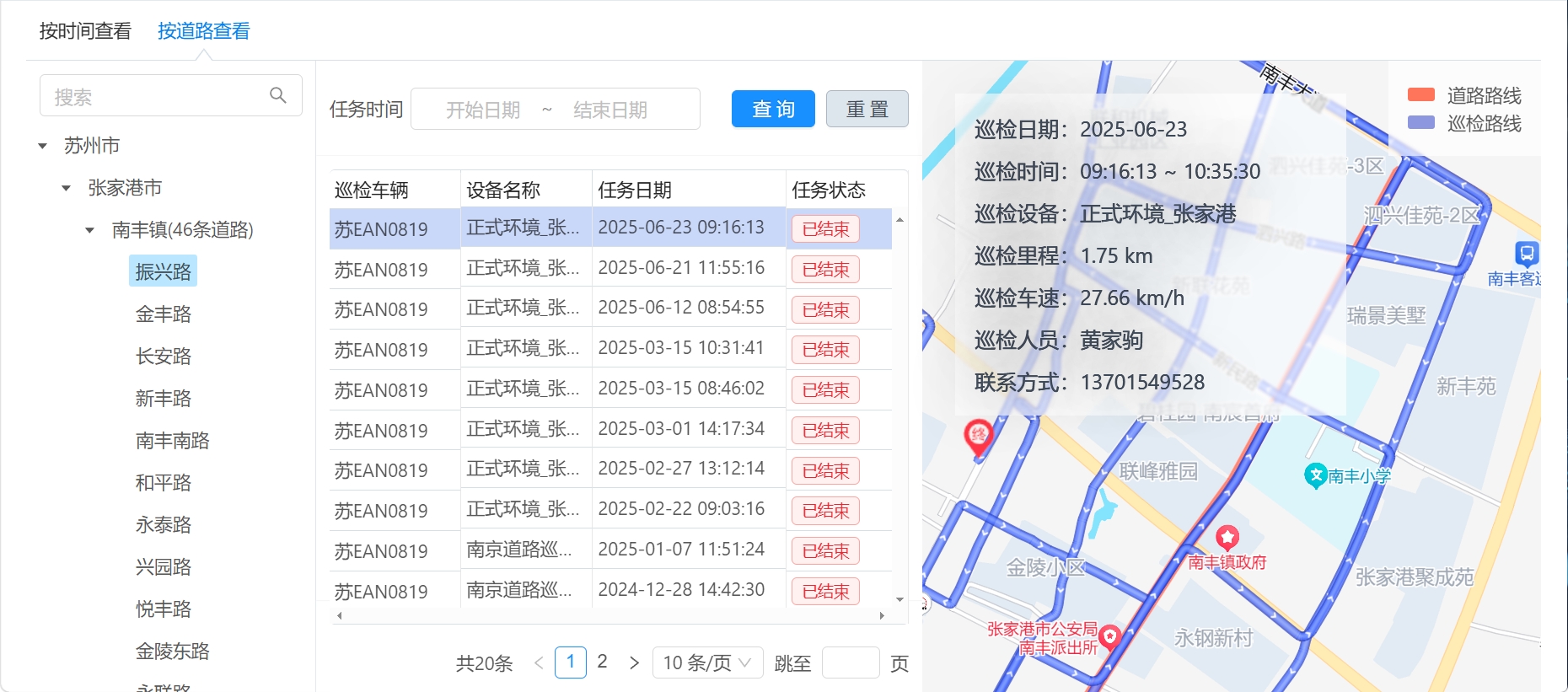Select task row 2025-03-15 08:46:02
This screenshot has height=692, width=1568.
point(610,389)
